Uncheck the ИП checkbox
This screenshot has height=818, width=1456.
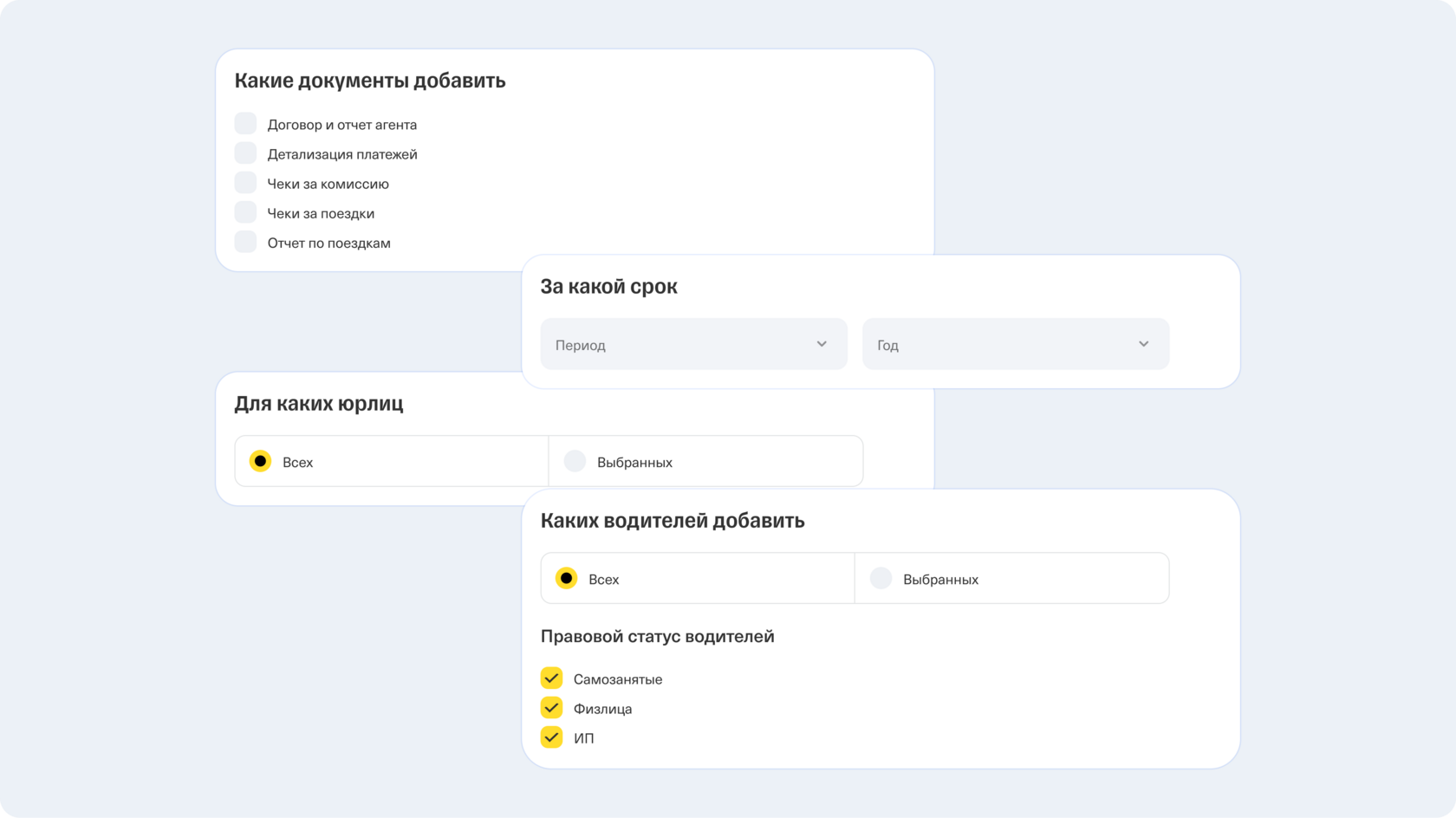pos(551,737)
